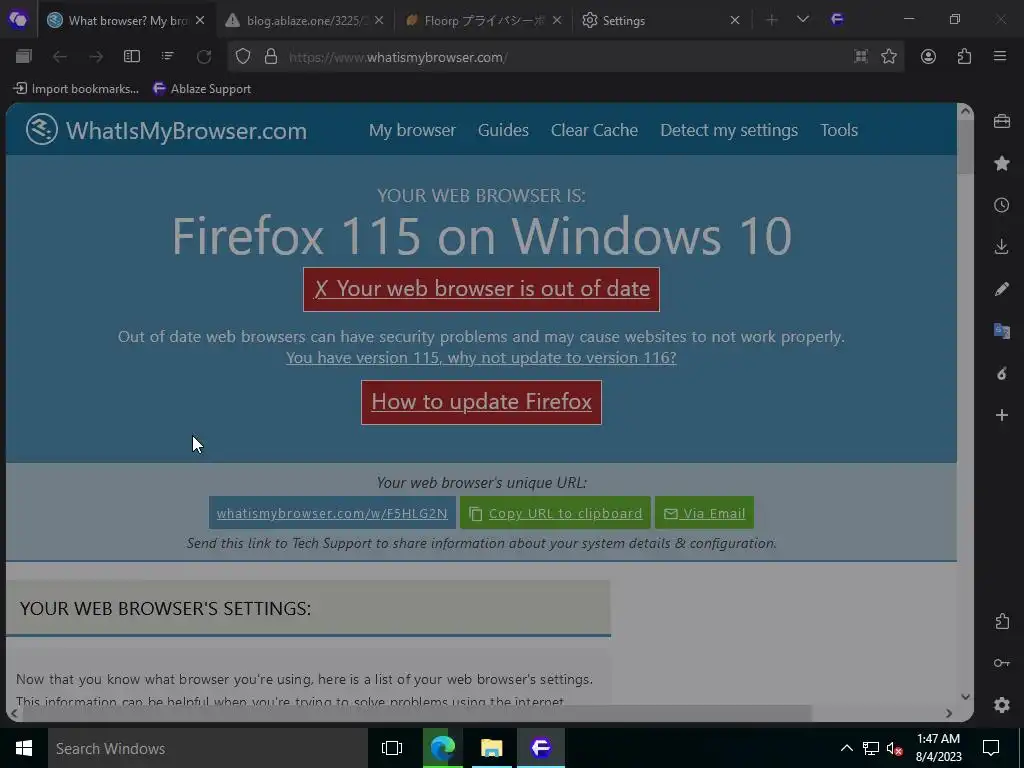Click why not update to version 116 link

[x=481, y=358]
